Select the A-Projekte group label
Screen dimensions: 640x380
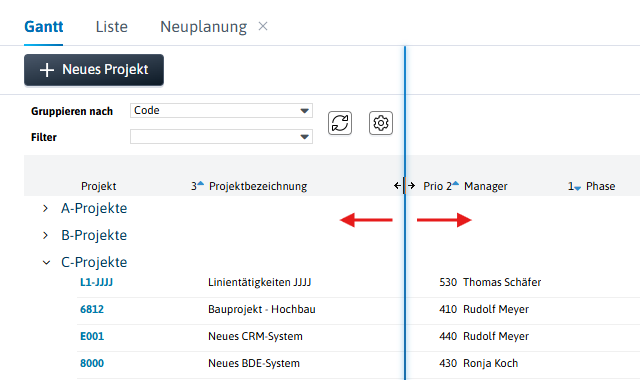[x=94, y=209]
